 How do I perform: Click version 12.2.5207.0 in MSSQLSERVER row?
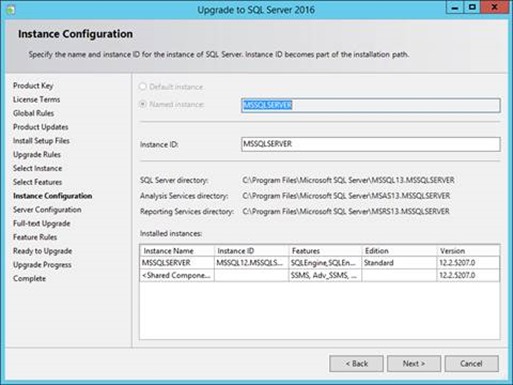pos(468,263)
